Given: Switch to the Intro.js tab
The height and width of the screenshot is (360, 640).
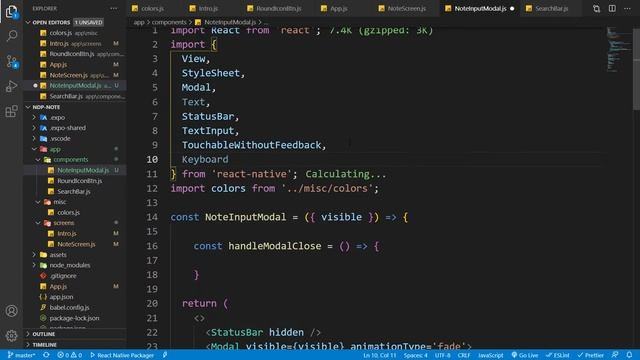Looking at the screenshot, I should pos(208,8).
